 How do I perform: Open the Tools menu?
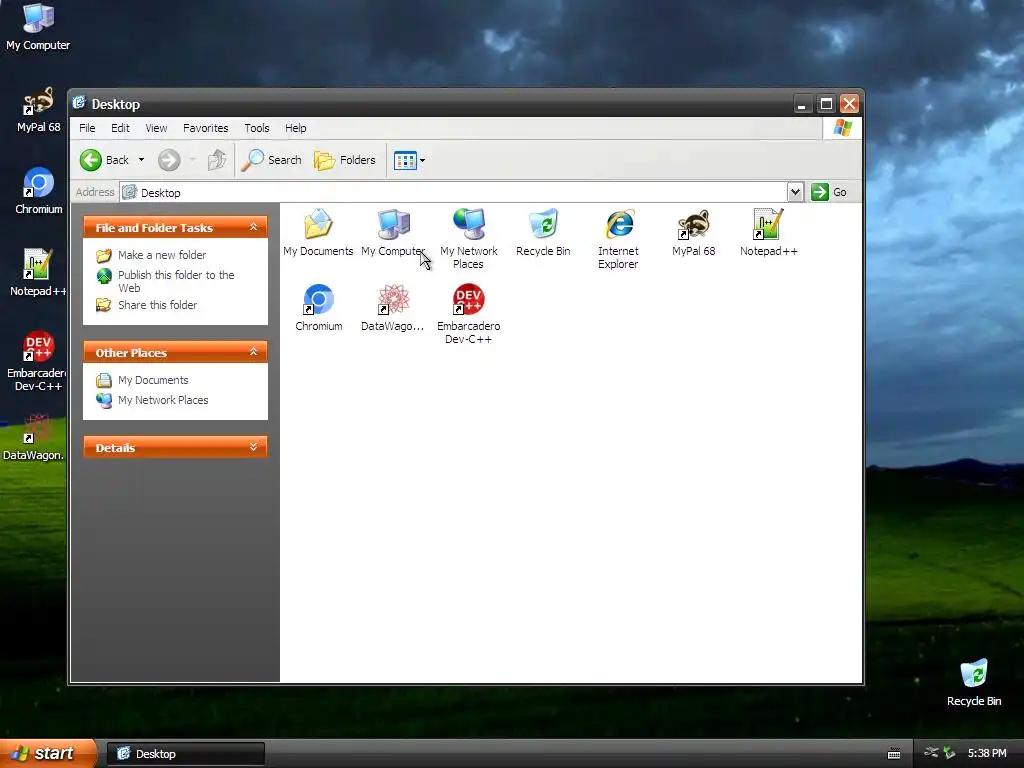click(x=257, y=128)
